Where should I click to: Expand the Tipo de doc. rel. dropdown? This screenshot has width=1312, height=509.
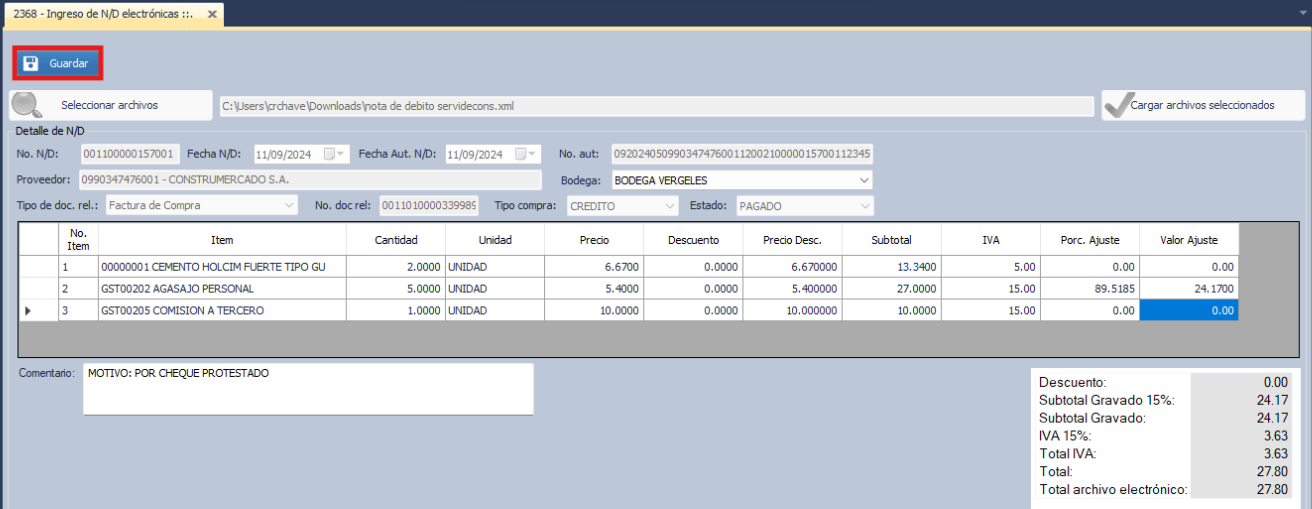tap(289, 205)
